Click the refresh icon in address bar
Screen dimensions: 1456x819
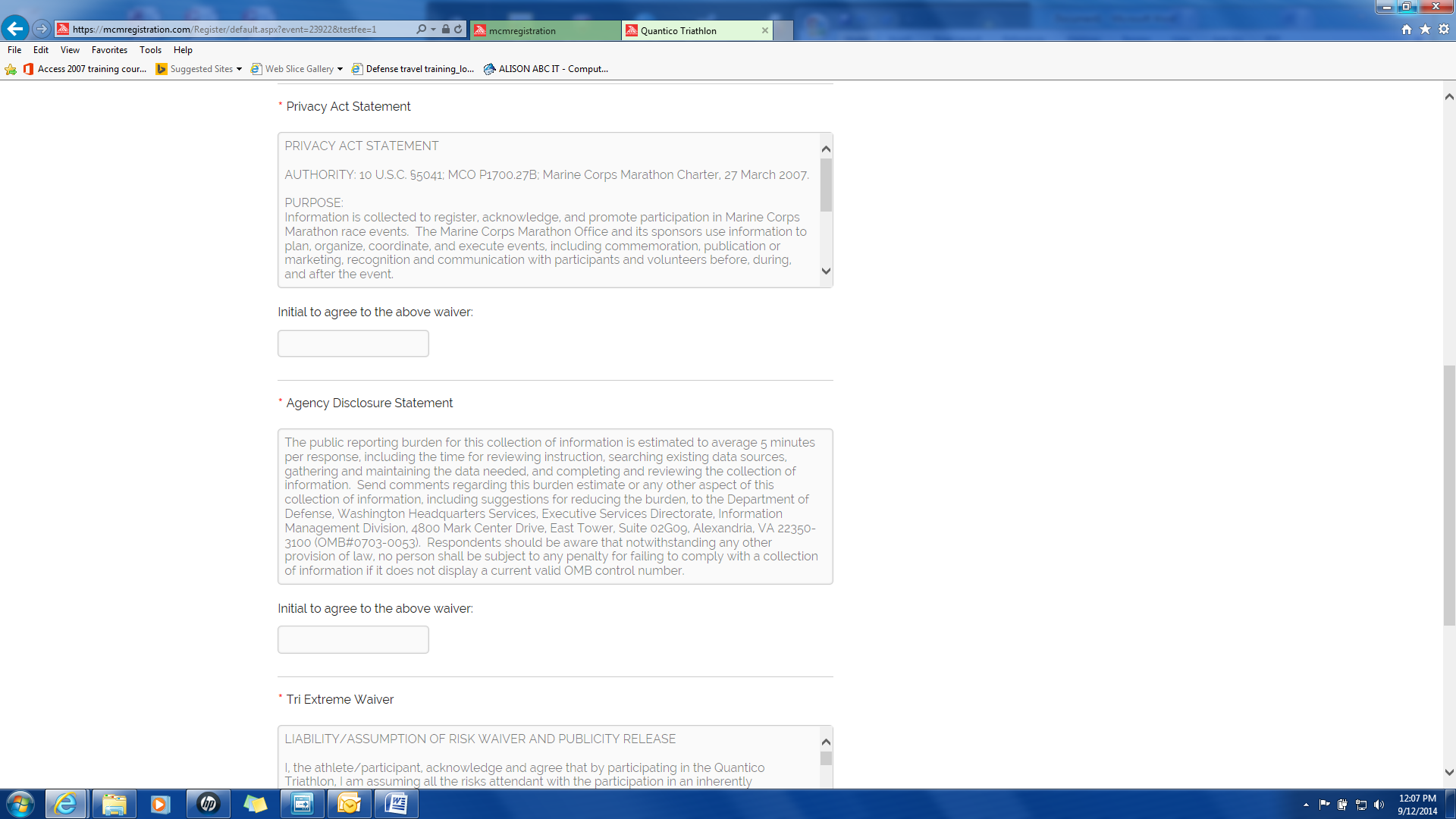click(458, 29)
